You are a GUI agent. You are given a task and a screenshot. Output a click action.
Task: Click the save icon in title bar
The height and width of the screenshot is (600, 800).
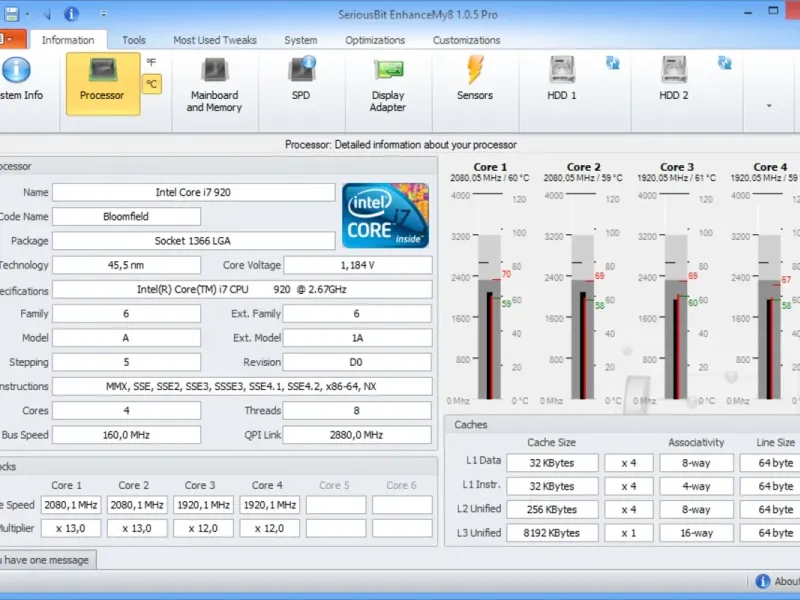11,14
